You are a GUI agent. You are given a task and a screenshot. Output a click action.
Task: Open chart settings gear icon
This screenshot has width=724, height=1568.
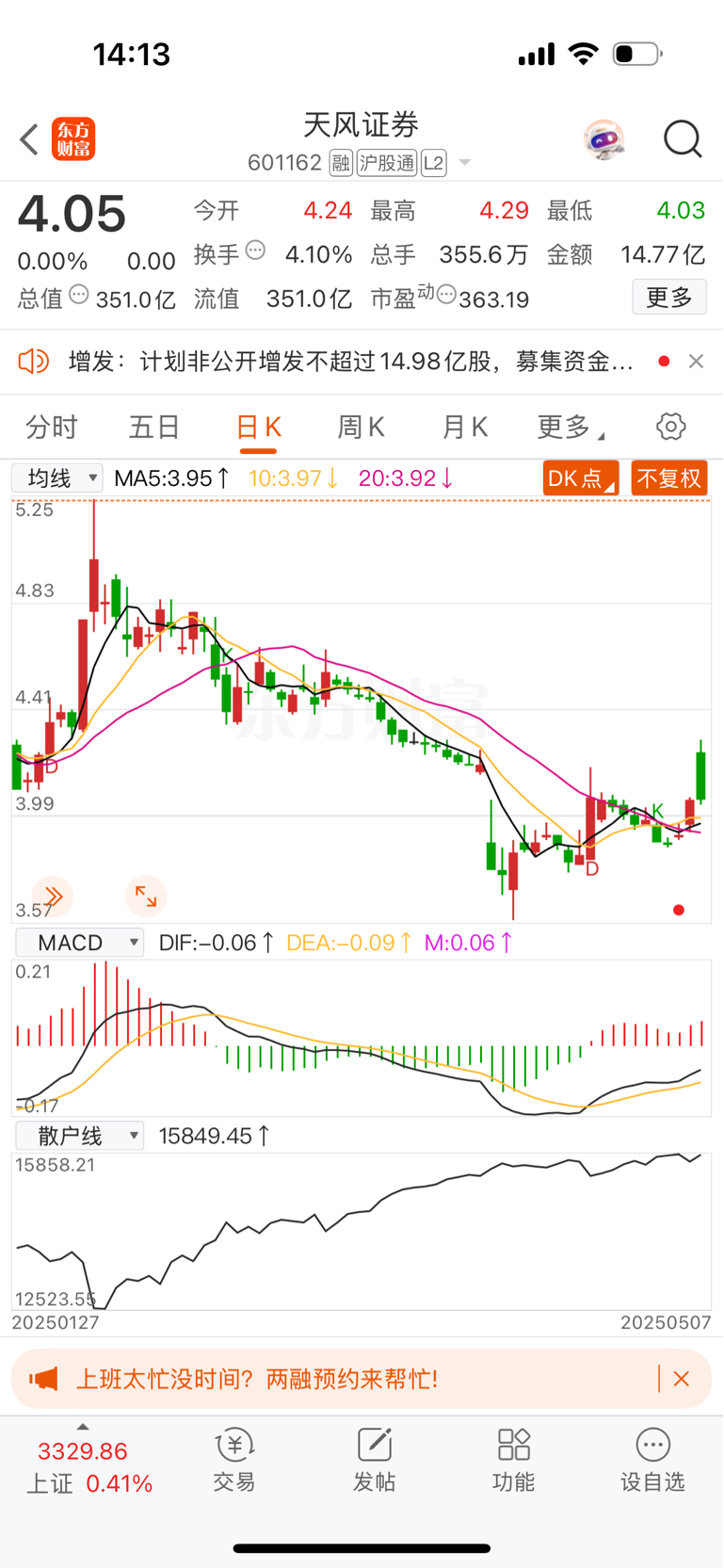[x=671, y=427]
